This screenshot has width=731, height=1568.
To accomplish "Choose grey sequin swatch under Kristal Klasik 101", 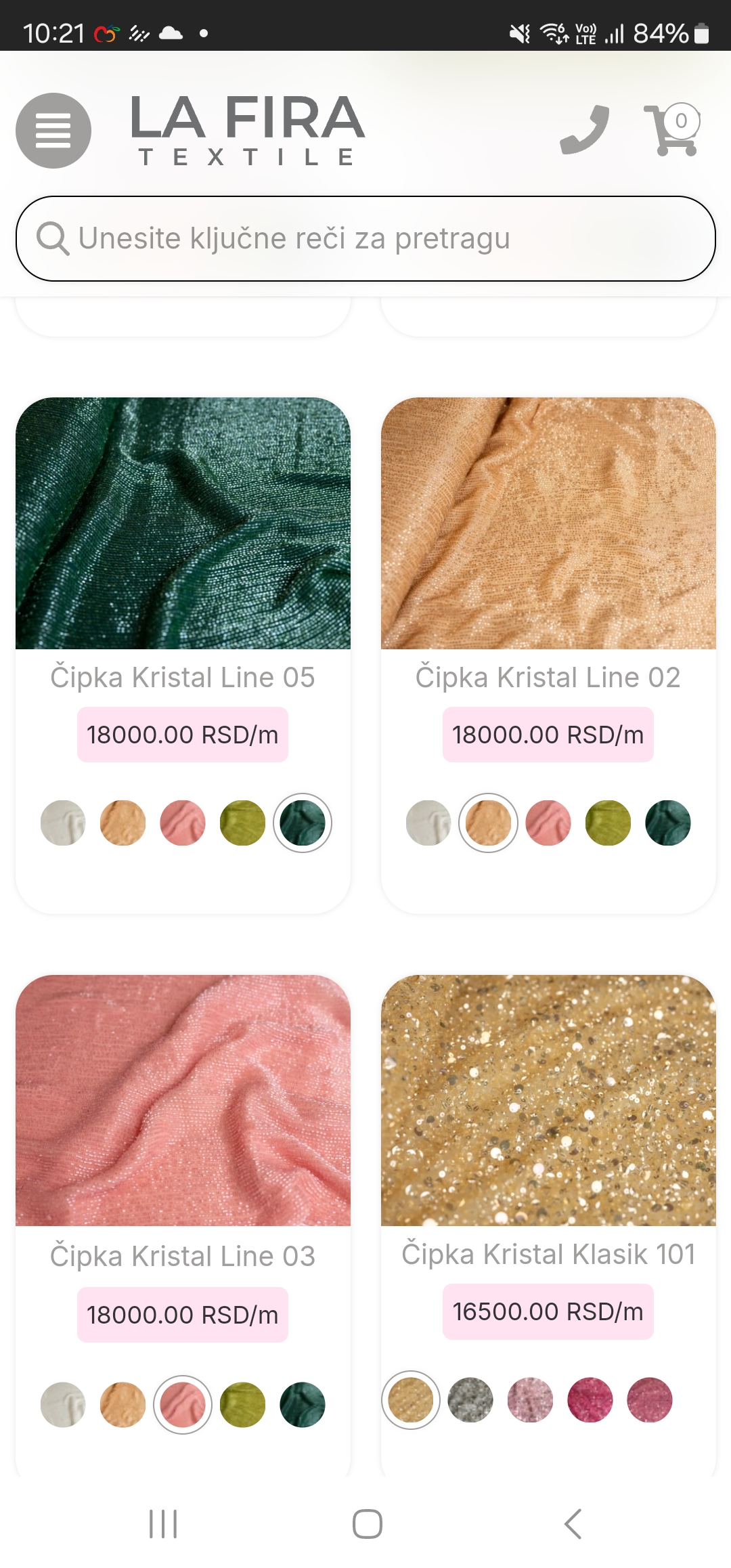I will pyautogui.click(x=470, y=1400).
